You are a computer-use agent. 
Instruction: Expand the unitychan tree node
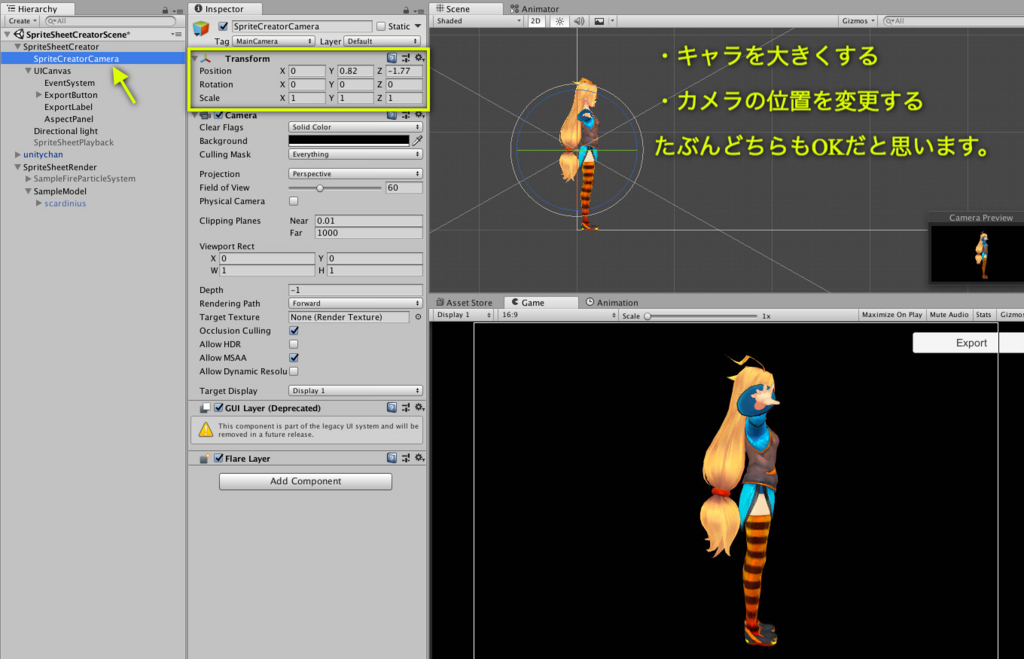tap(18, 155)
